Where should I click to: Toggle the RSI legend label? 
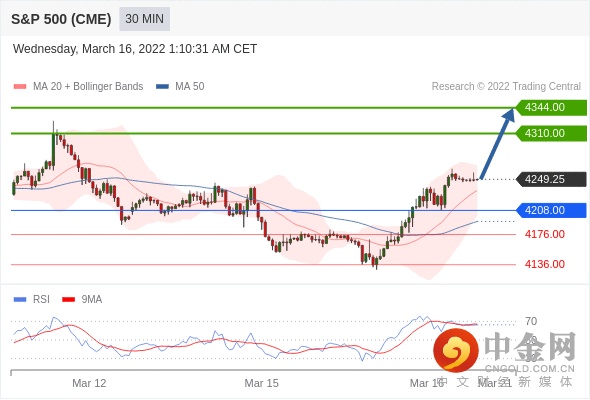point(41,300)
